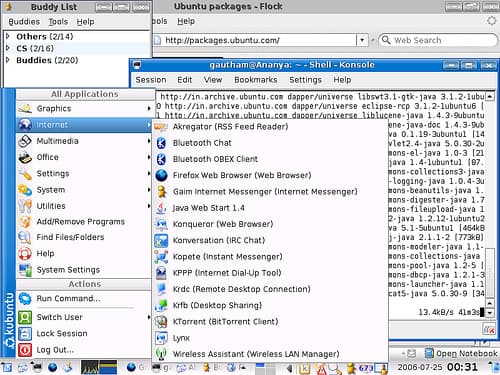Expand the System submenu
The height and width of the screenshot is (375, 500).
pos(84,190)
